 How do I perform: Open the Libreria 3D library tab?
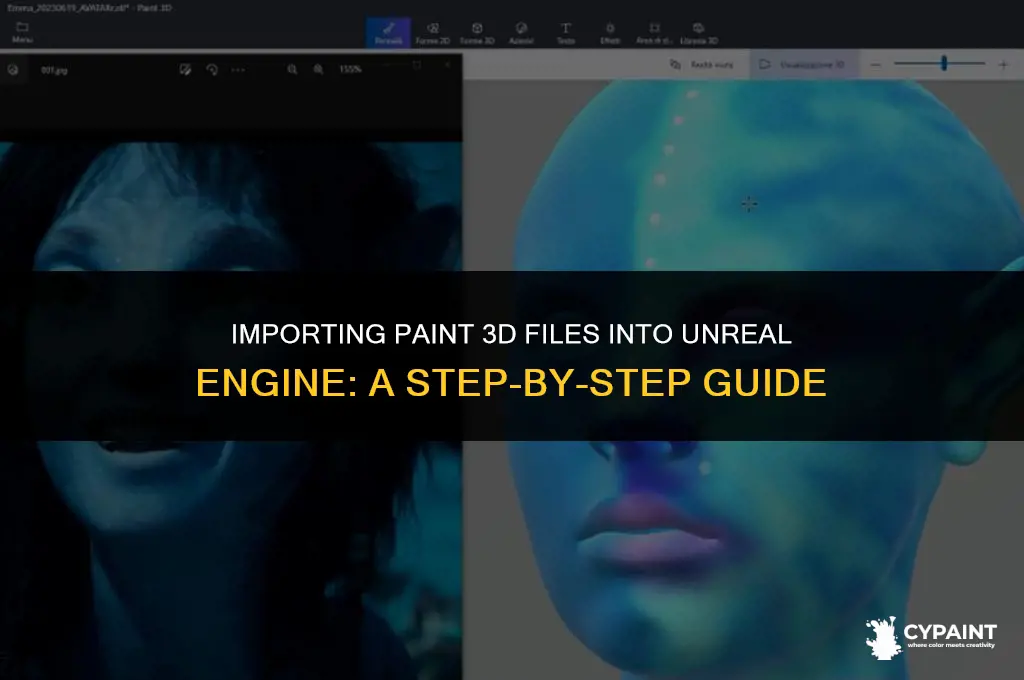698,33
